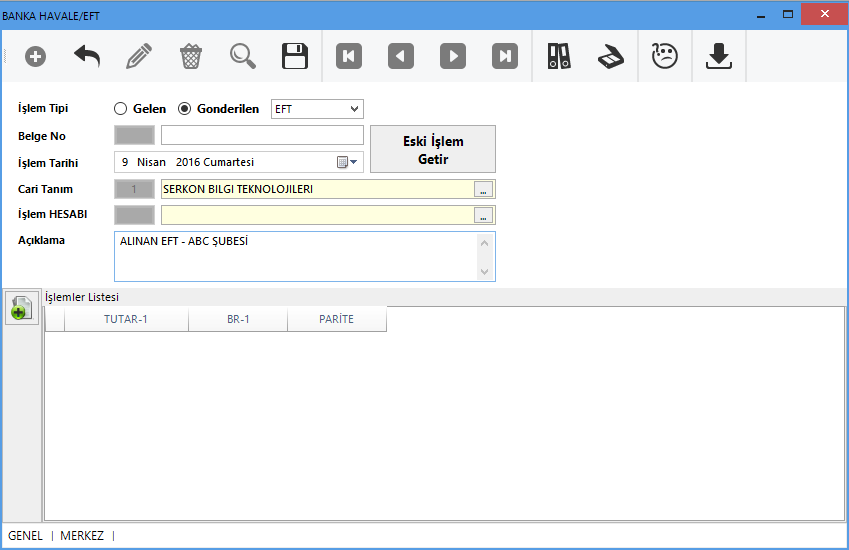Screen dimensions: 849x550
Task: Click the undo arrow icon in toolbar
Action: pyautogui.click(x=87, y=57)
